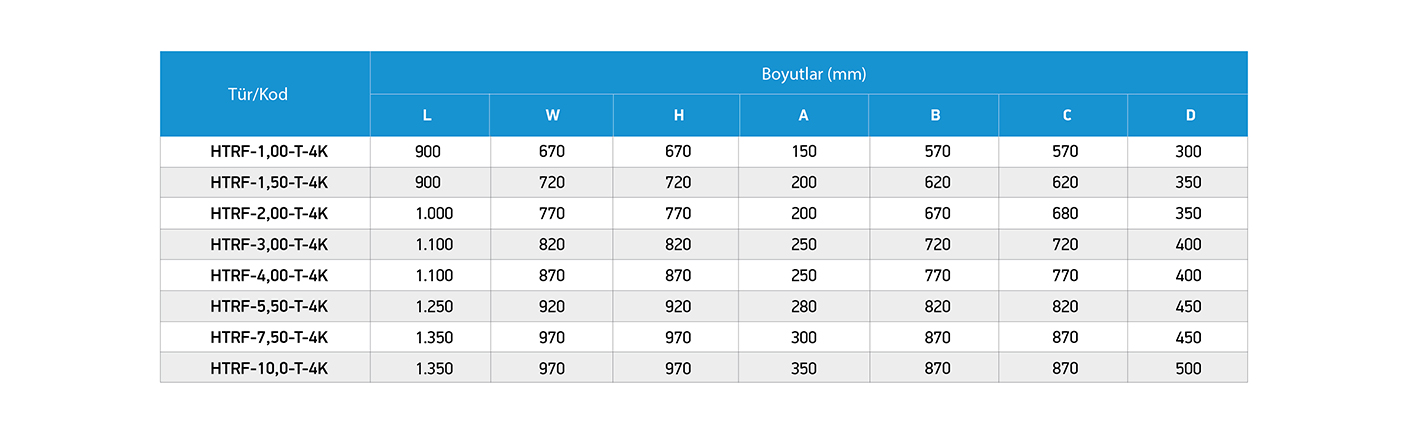Screen dimensions: 1408x434
Task: Select row HTRF-4,00-T-4K
Action: (704, 275)
